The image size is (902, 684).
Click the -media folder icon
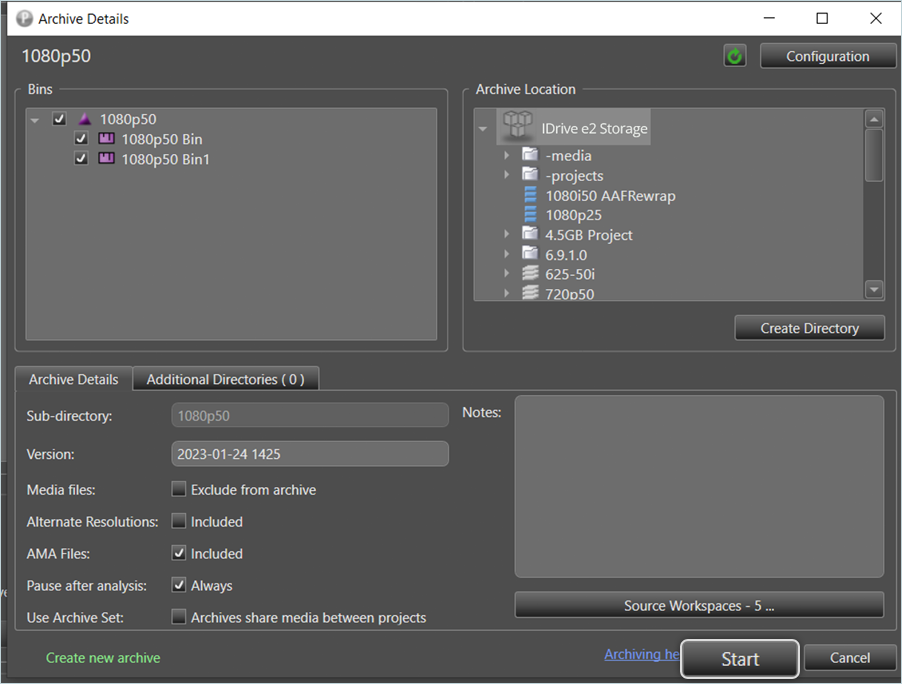[530, 154]
